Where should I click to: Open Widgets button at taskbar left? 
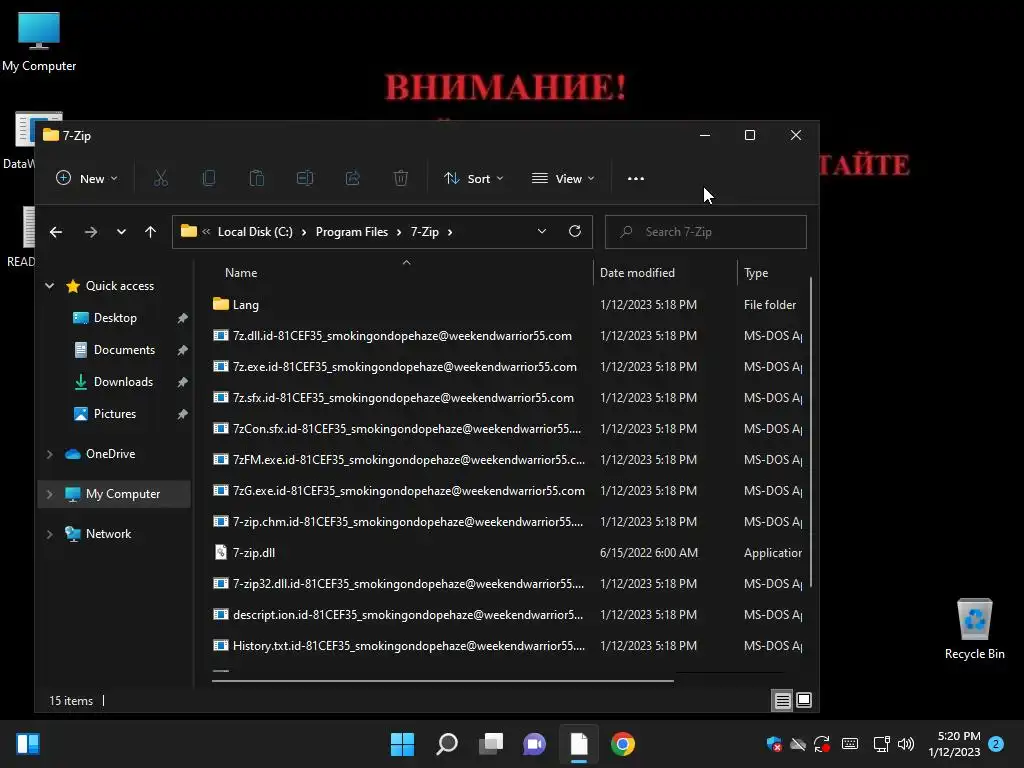(x=28, y=744)
